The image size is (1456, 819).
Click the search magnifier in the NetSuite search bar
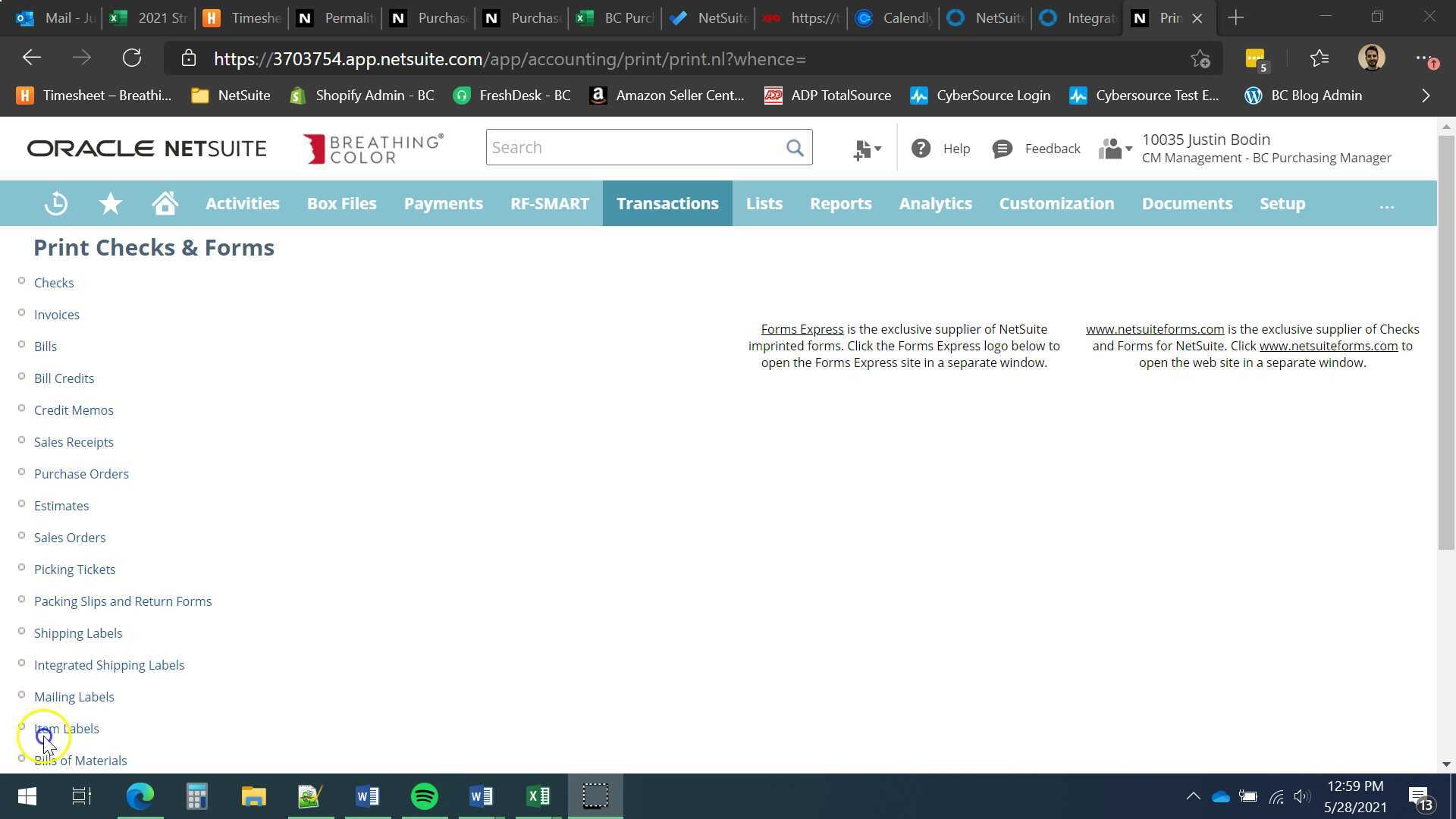[793, 147]
